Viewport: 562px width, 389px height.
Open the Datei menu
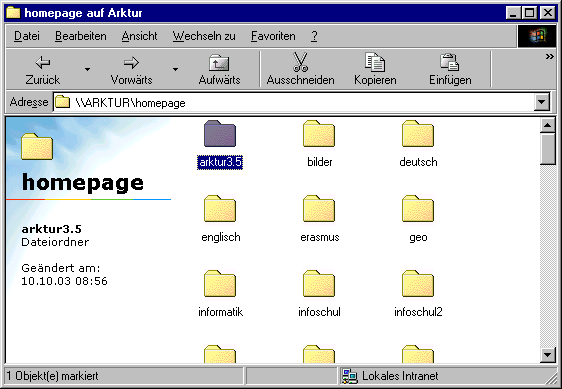click(x=27, y=36)
